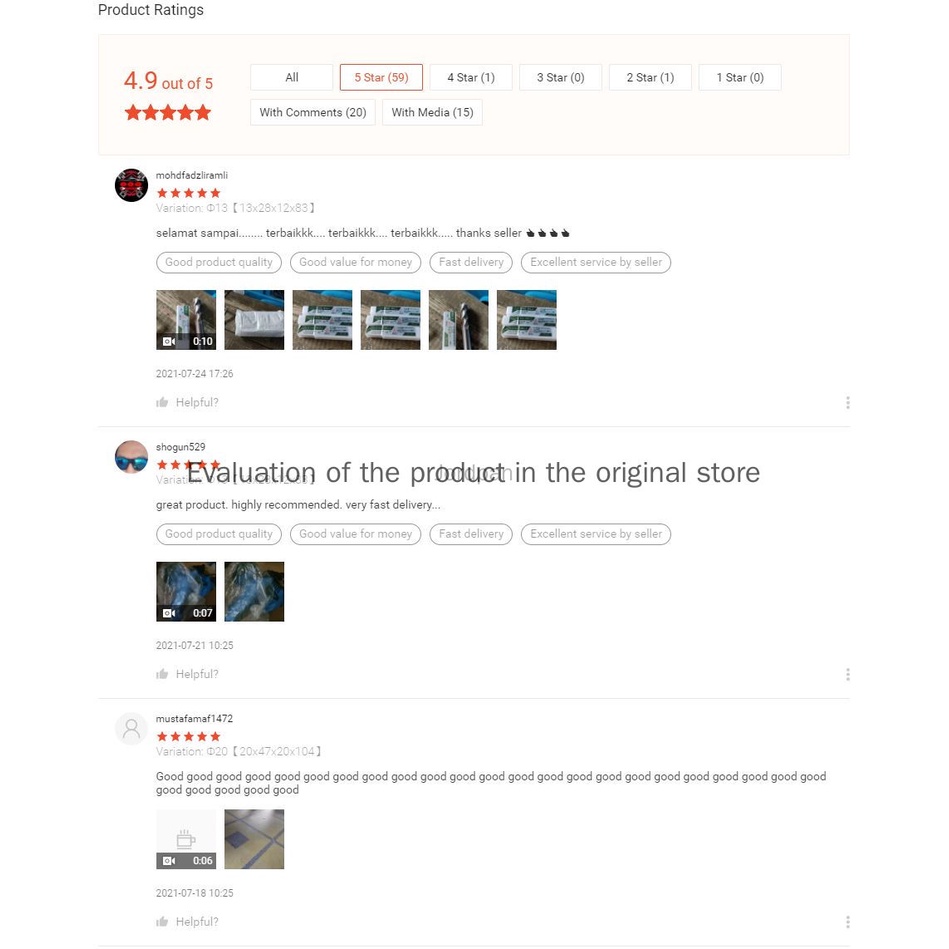Image resolution: width=949 pixels, height=949 pixels.
Task: Click thumbs-up icon on shogun529's review
Action: coord(162,674)
